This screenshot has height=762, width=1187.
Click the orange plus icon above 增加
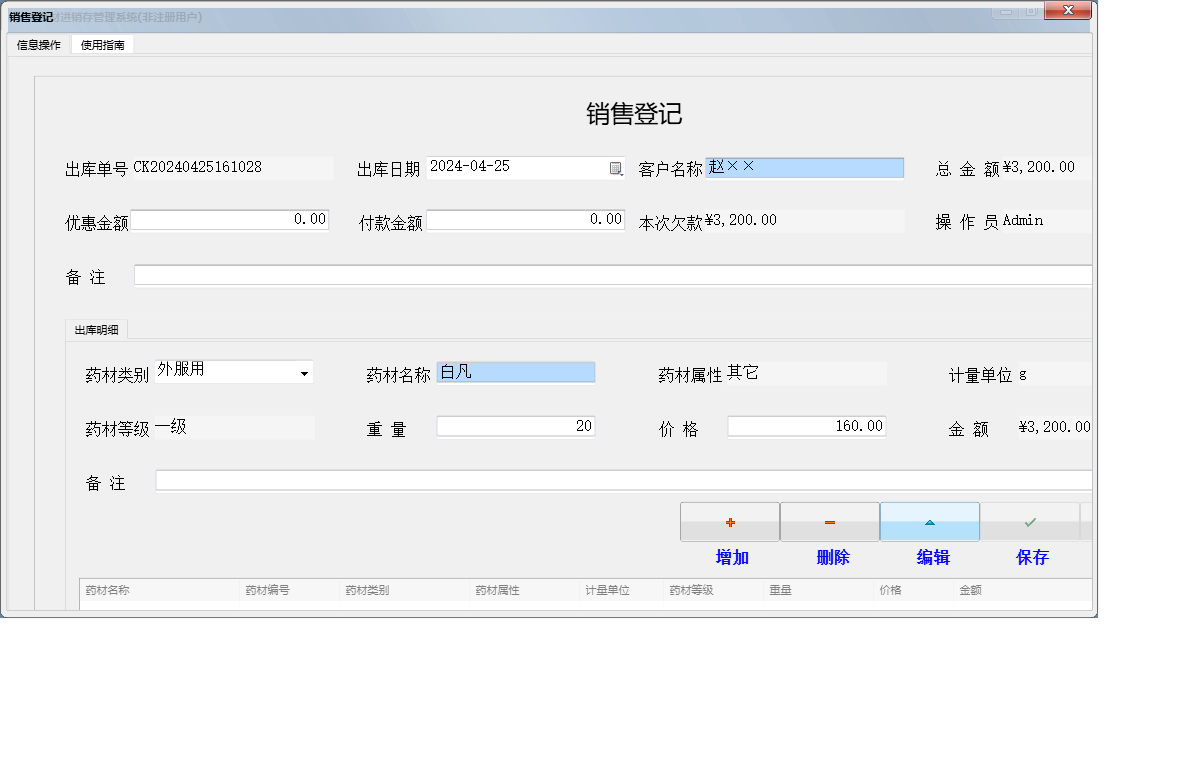pos(730,521)
